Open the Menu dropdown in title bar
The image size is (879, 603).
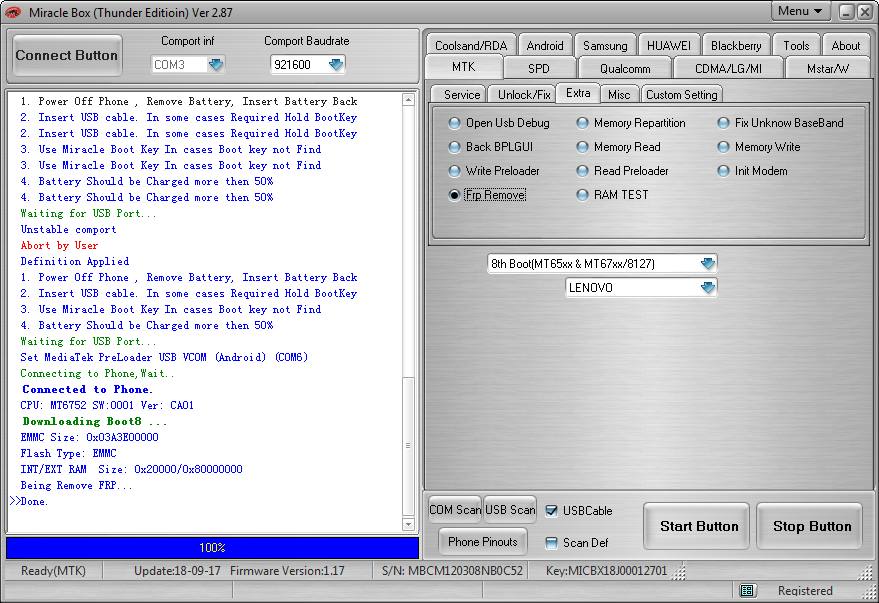coord(800,11)
